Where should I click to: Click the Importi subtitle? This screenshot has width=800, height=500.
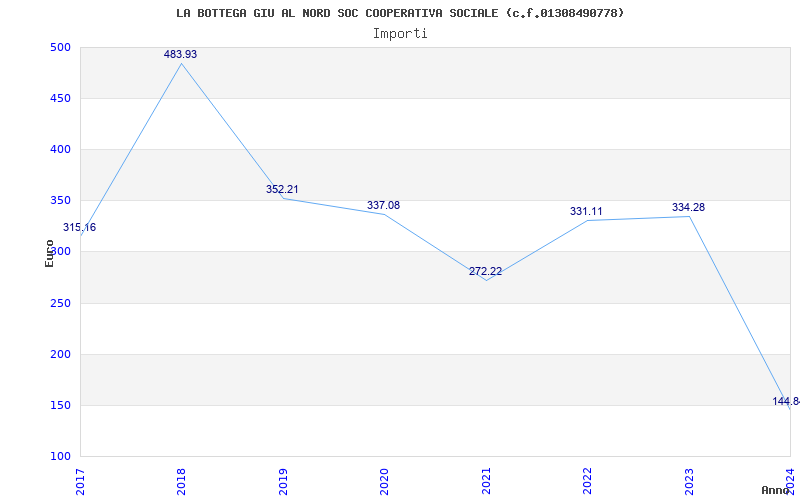[x=400, y=34]
